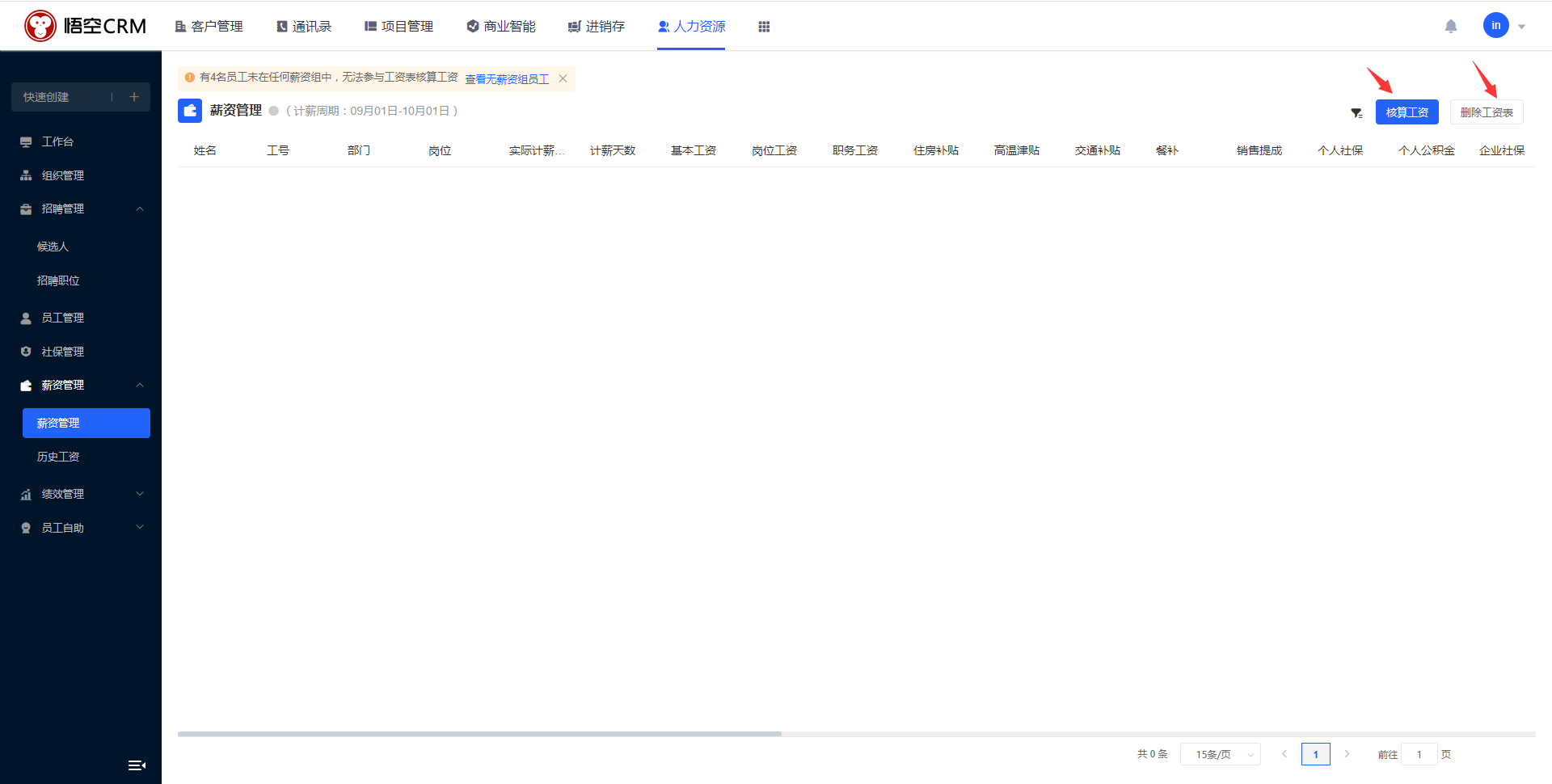The height and width of the screenshot is (784, 1552).
Task: Go to next page arrow
Action: 1347,754
